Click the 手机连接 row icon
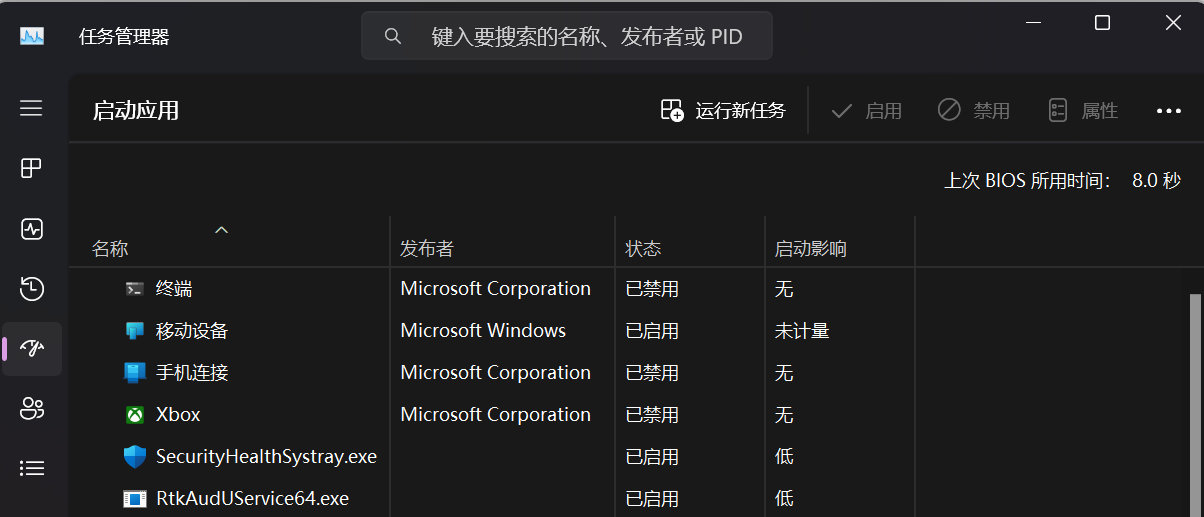 pyautogui.click(x=135, y=372)
